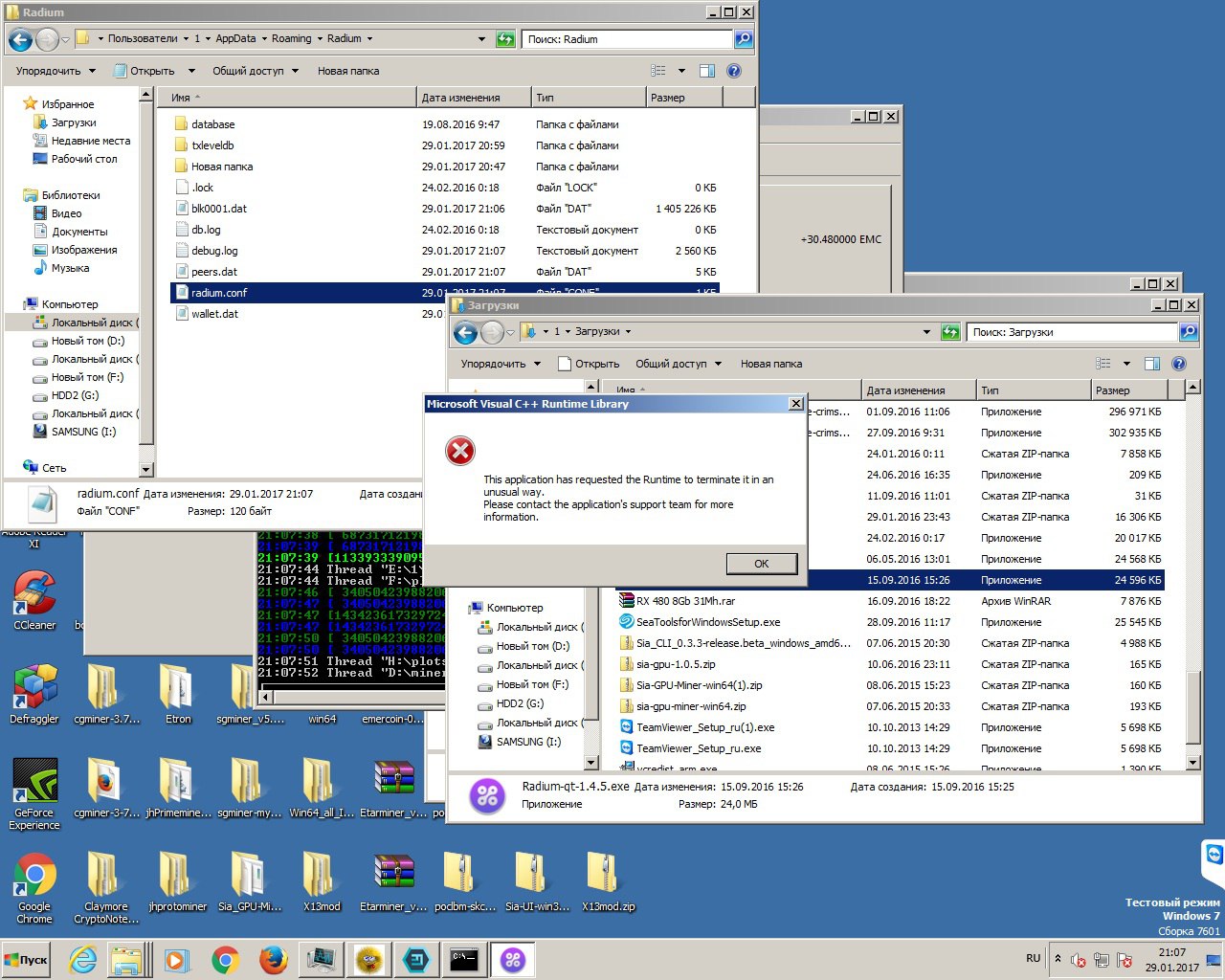Click Новая папка in the Radium window toolbar
This screenshot has width=1225, height=980.
click(348, 71)
